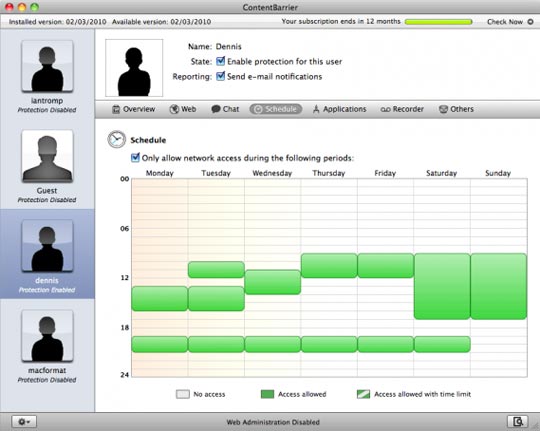Click the No access legend swatch
The width and height of the screenshot is (540, 431).
tap(183, 394)
